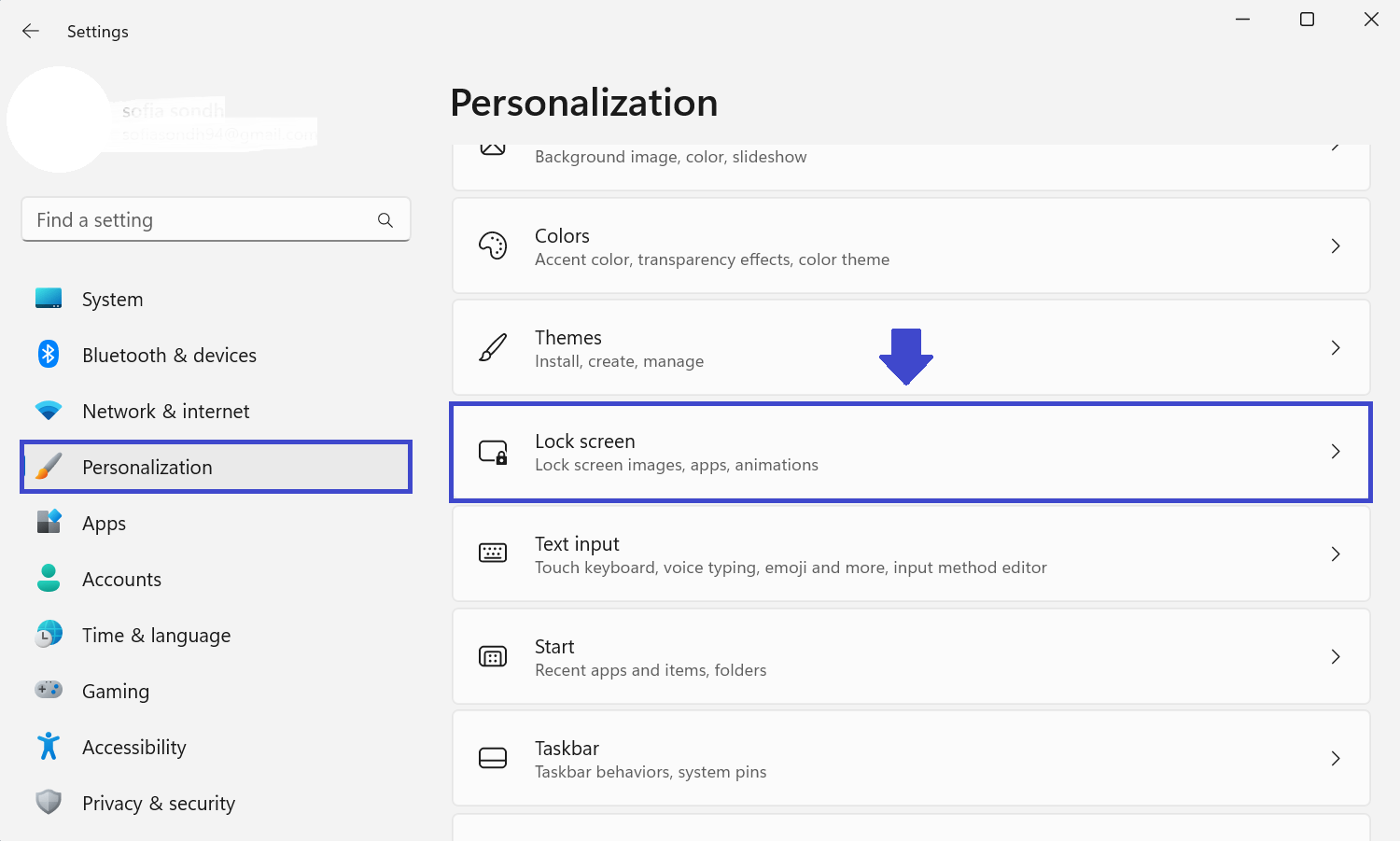Click the back arrow in Settings header

31,32
